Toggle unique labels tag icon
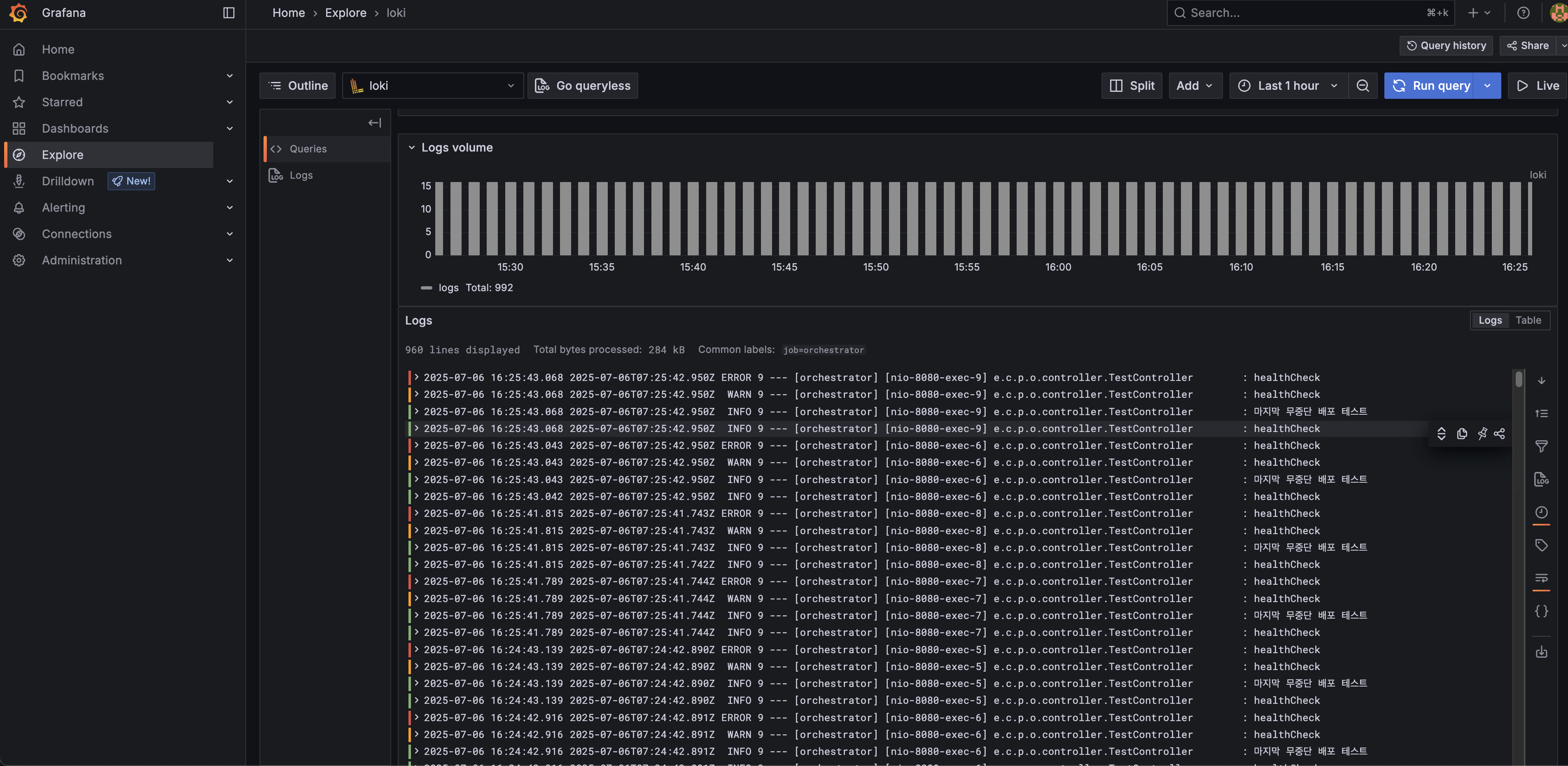 pyautogui.click(x=1541, y=545)
